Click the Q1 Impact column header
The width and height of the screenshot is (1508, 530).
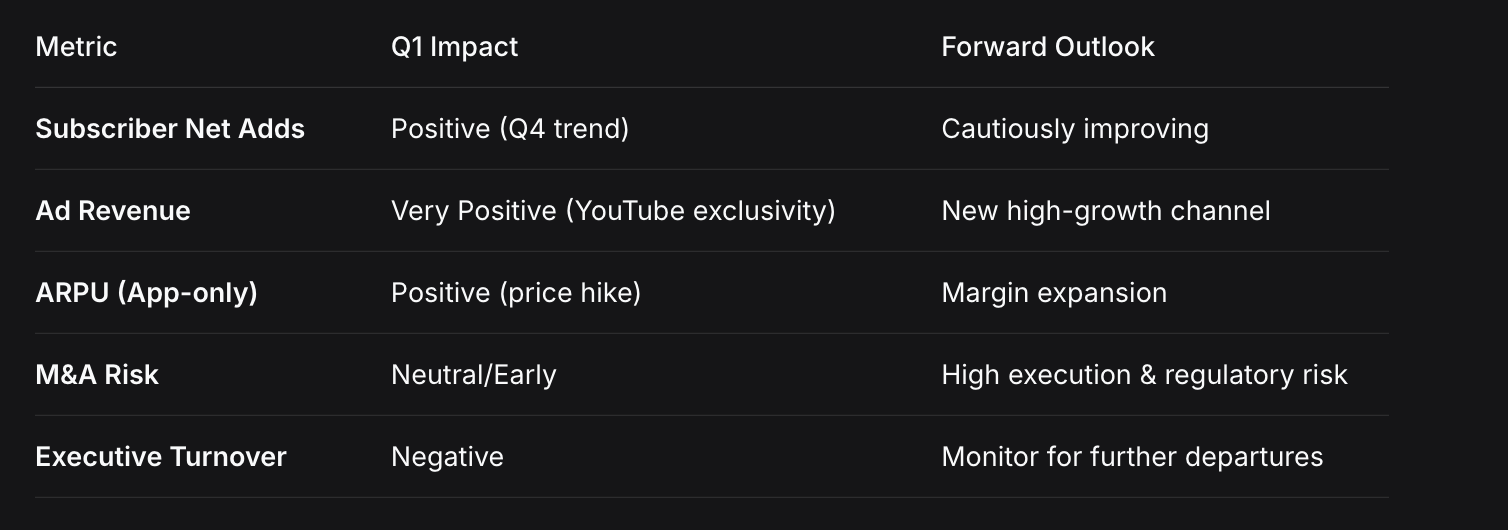click(454, 47)
